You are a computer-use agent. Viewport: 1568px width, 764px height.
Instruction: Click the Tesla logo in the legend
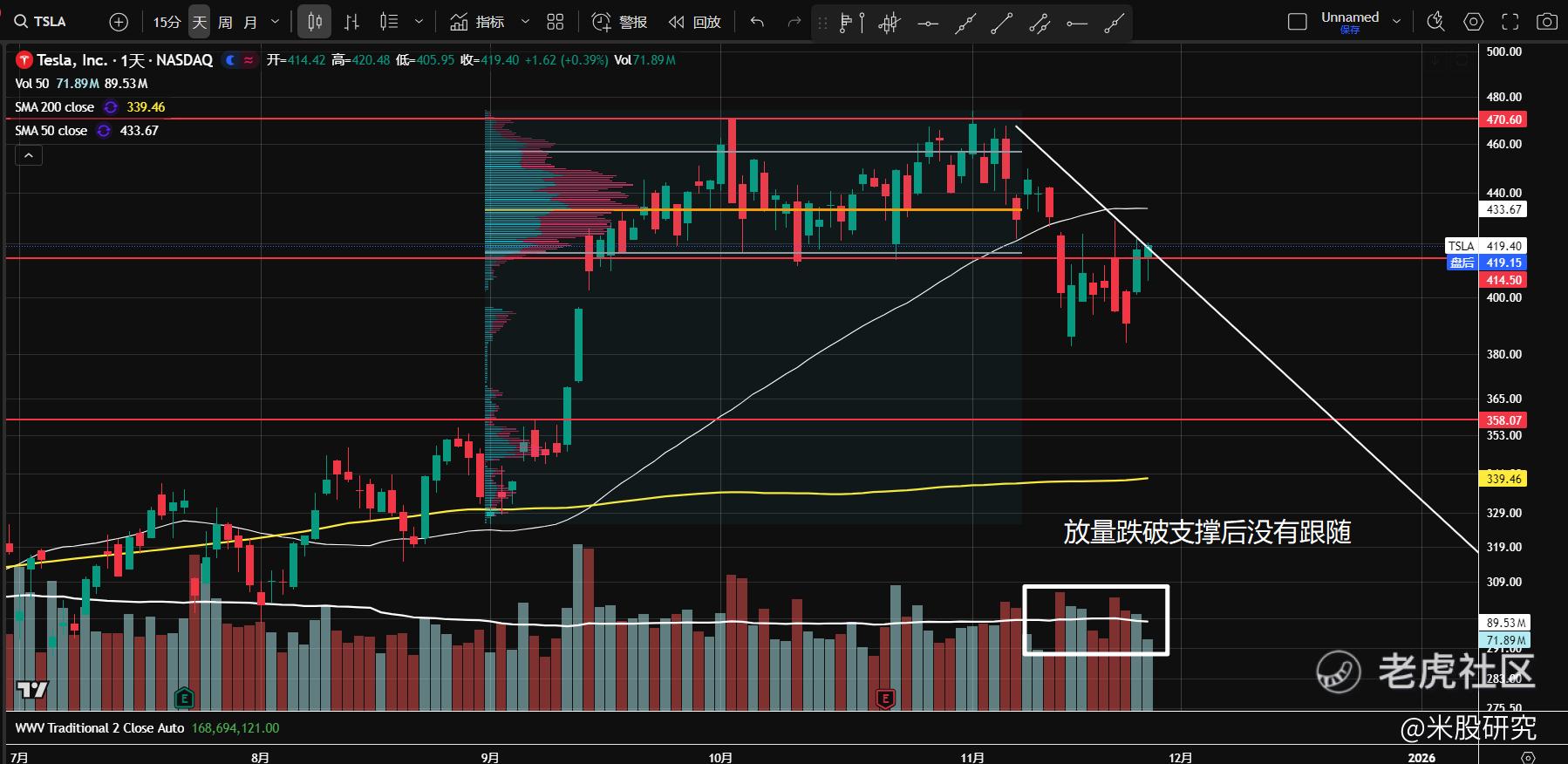tap(24, 60)
